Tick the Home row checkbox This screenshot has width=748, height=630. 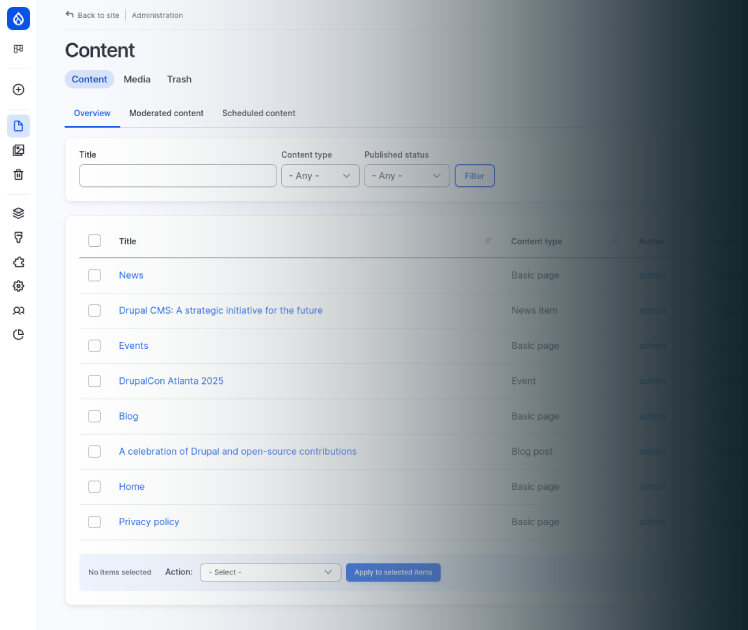click(x=94, y=487)
